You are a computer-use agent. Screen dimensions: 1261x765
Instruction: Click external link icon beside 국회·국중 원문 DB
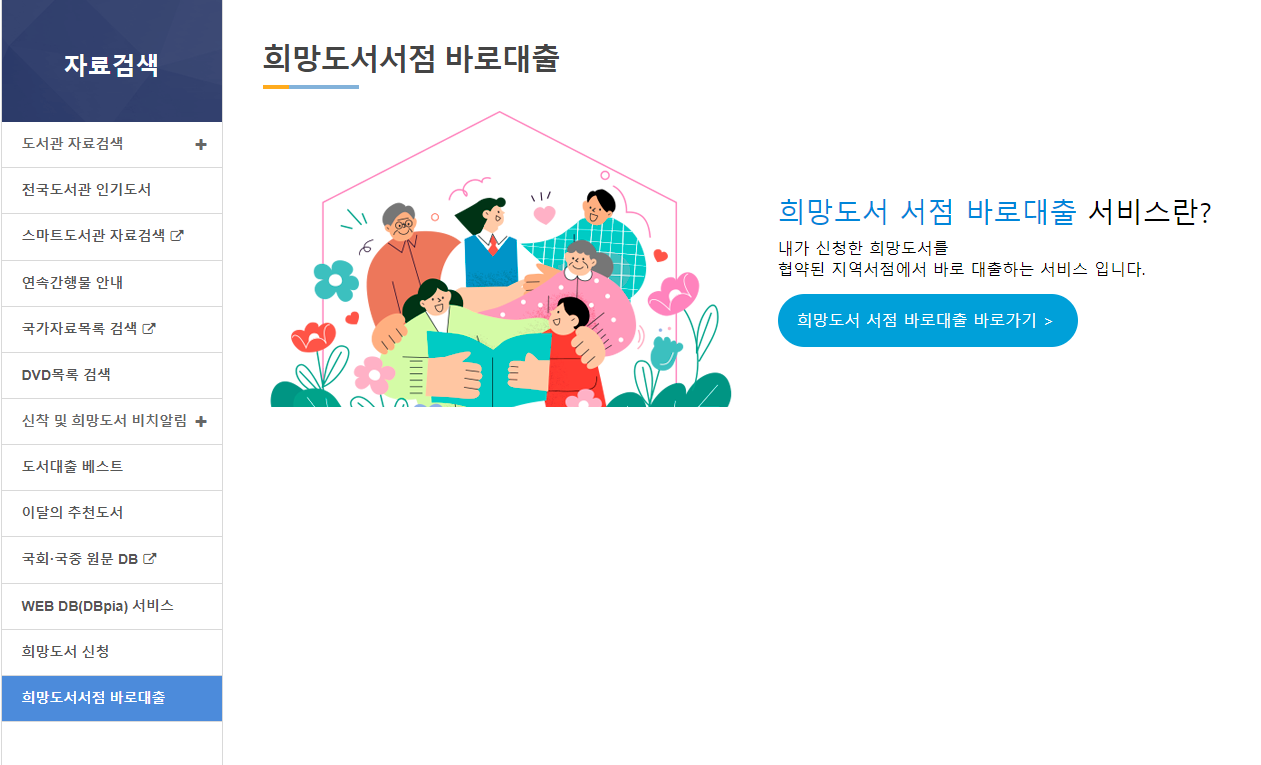pos(150,560)
